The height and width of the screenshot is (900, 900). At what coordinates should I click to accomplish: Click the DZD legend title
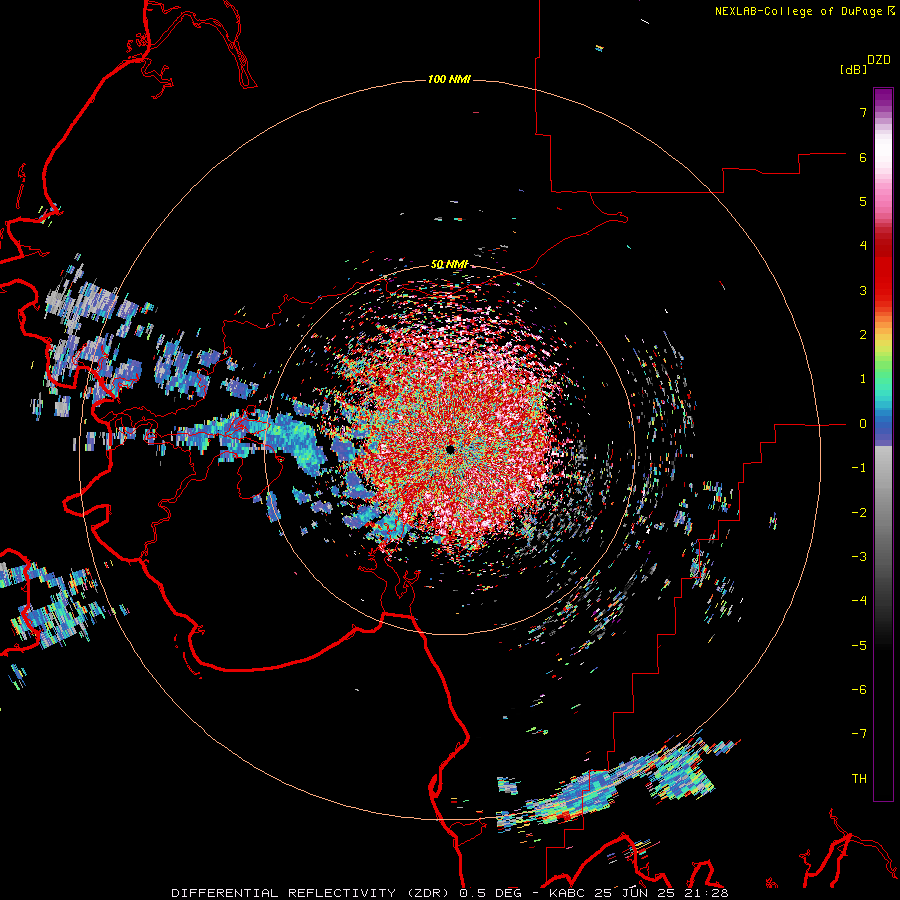(878, 60)
